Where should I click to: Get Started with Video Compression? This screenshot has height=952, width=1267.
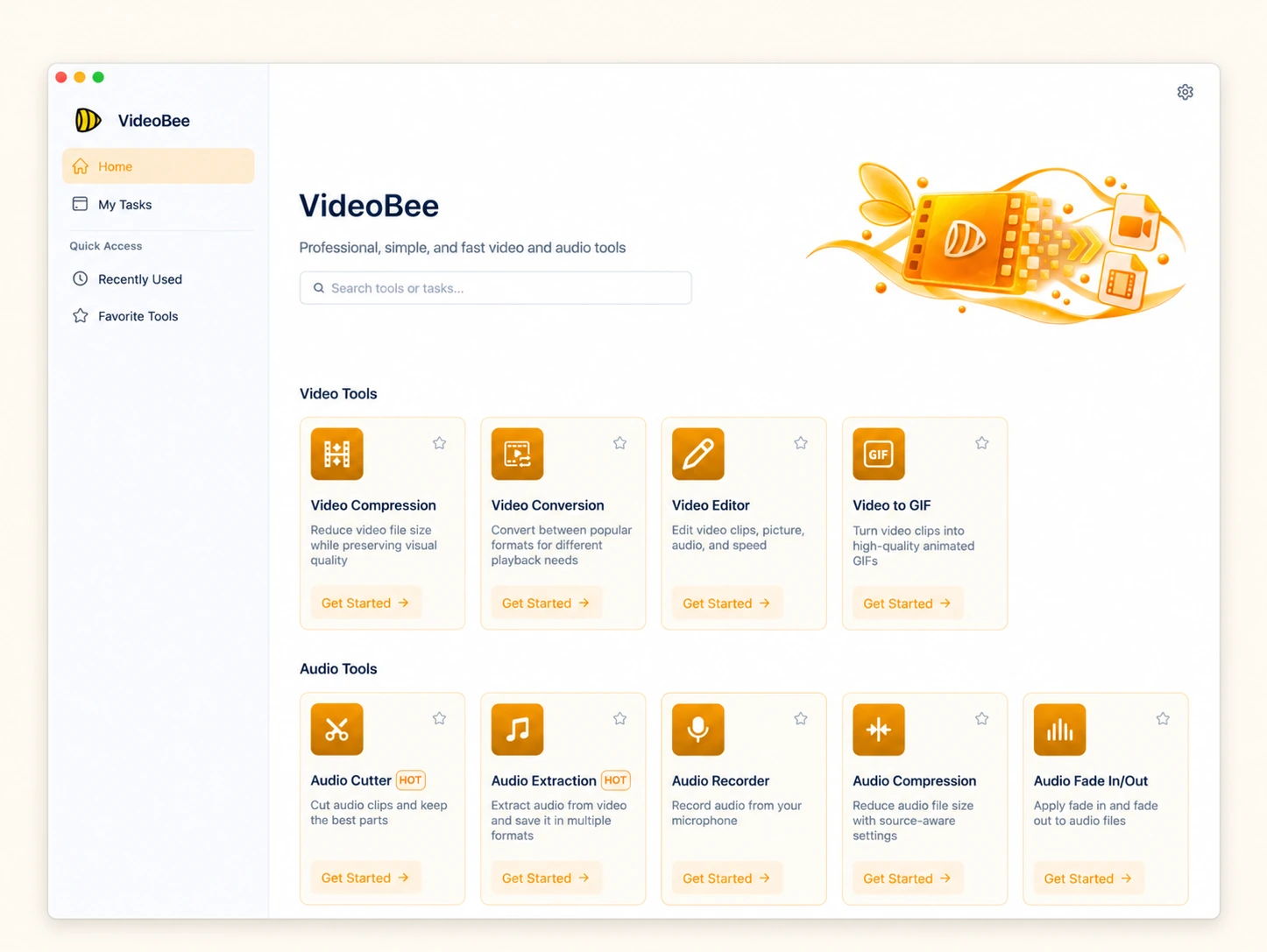tap(365, 603)
